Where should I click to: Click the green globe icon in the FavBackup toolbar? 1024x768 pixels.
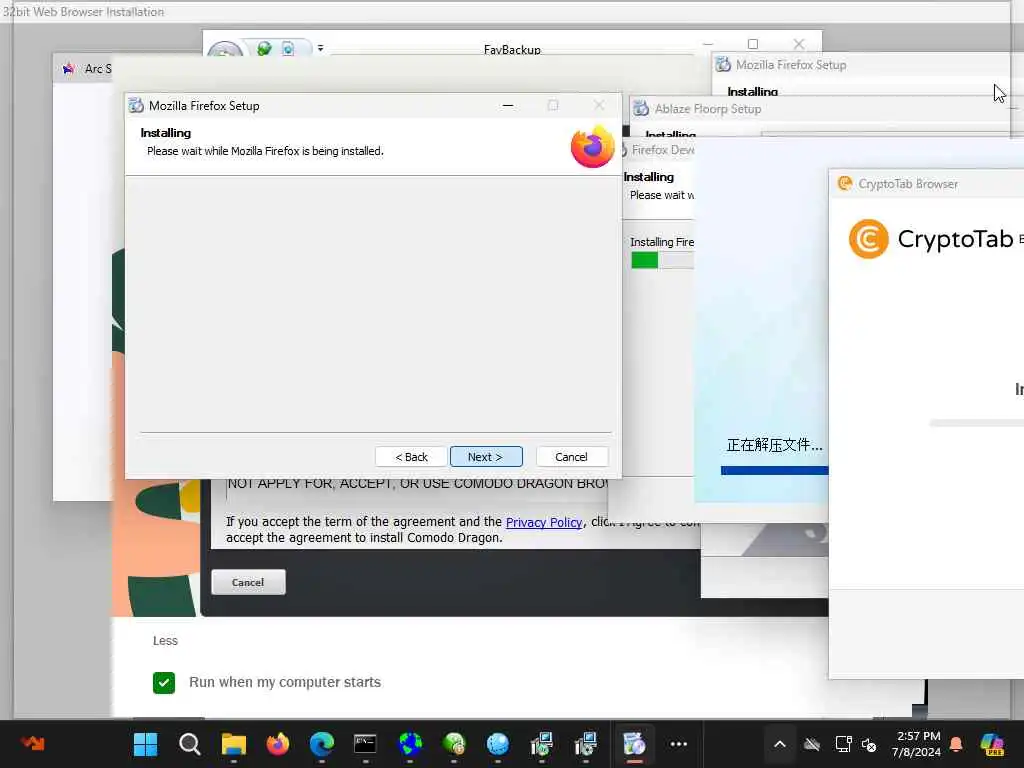click(264, 48)
